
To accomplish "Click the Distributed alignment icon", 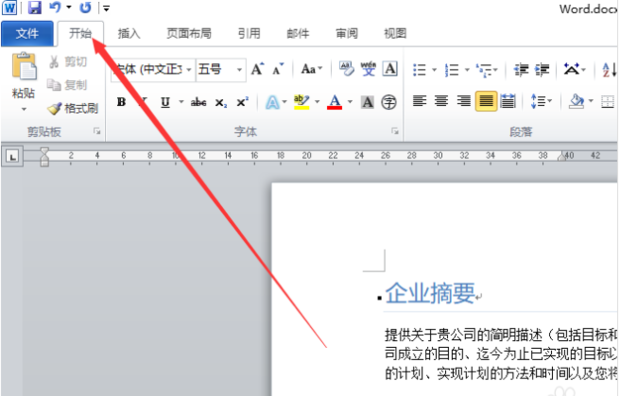I will pos(508,101).
